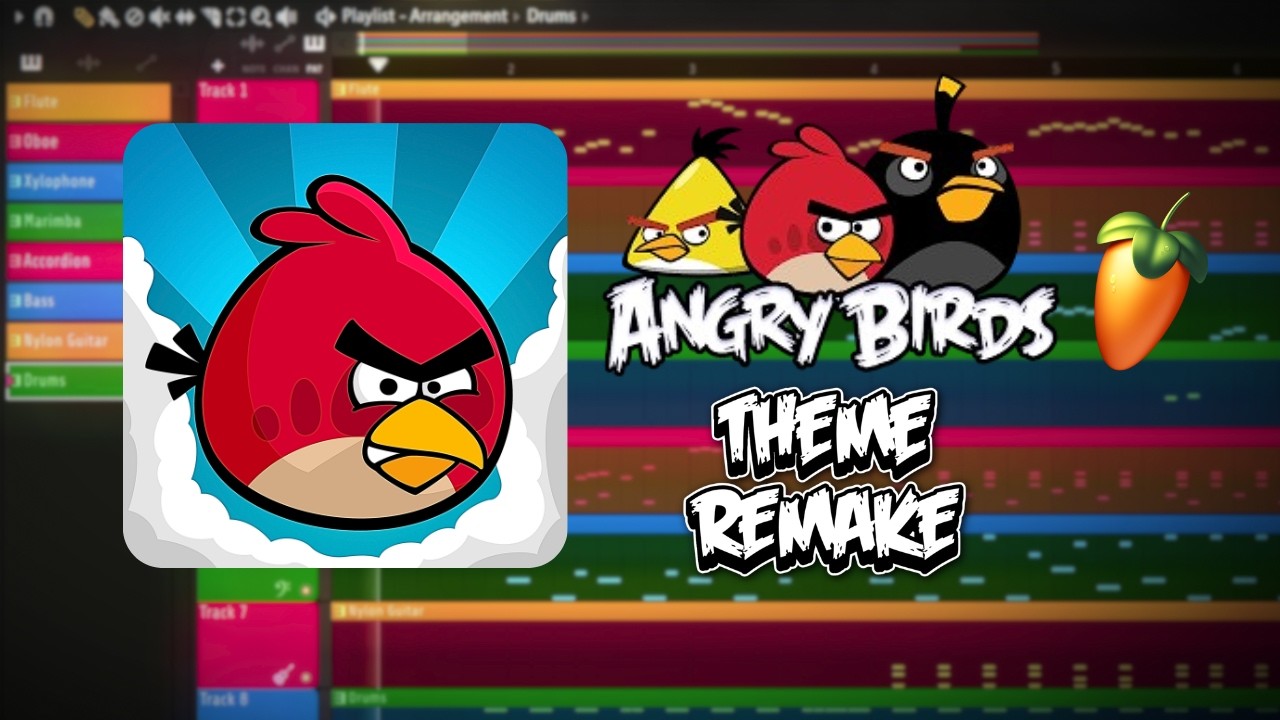Select the Draw pencil tool
The image size is (1280, 720).
click(85, 17)
